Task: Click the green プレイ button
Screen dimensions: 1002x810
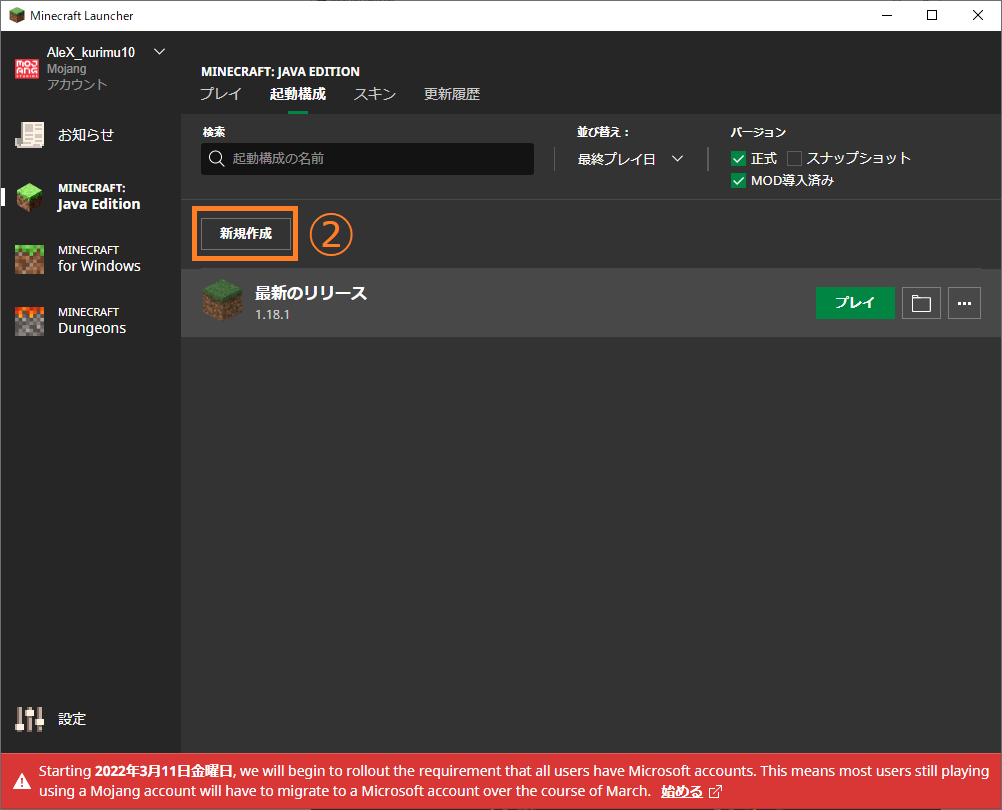Action: [x=855, y=303]
